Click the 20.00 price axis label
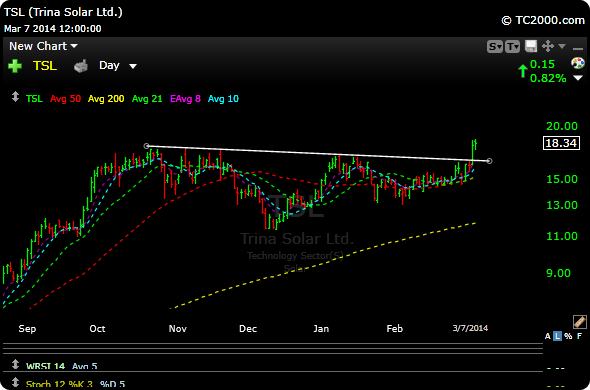Viewport: 590px width, 390px height. [562, 126]
